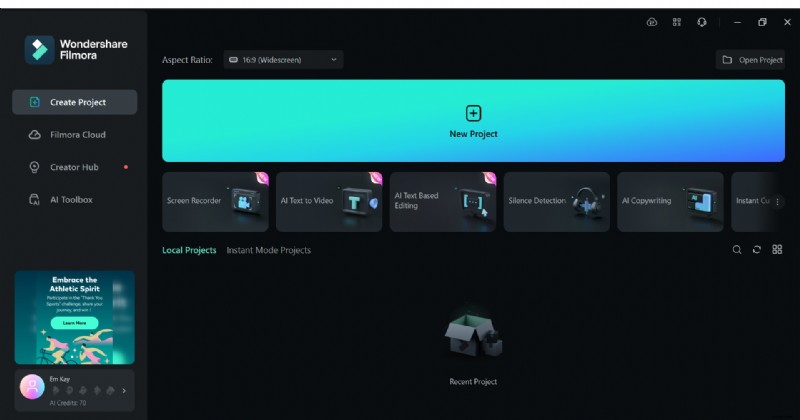Click the cloud download icon in title bar
The height and width of the screenshot is (420, 800).
click(x=652, y=22)
